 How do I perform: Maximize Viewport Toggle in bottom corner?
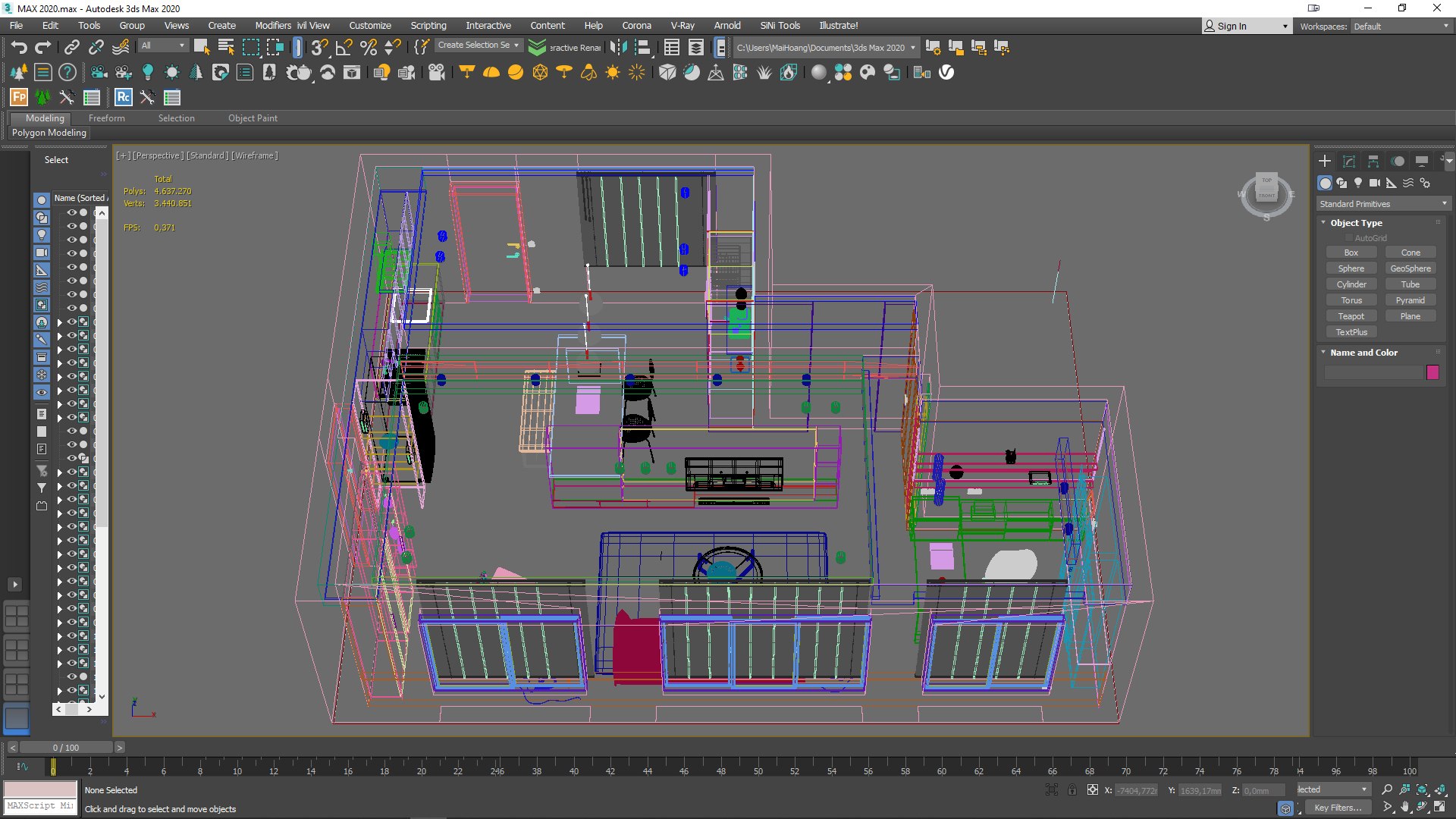click(1439, 807)
